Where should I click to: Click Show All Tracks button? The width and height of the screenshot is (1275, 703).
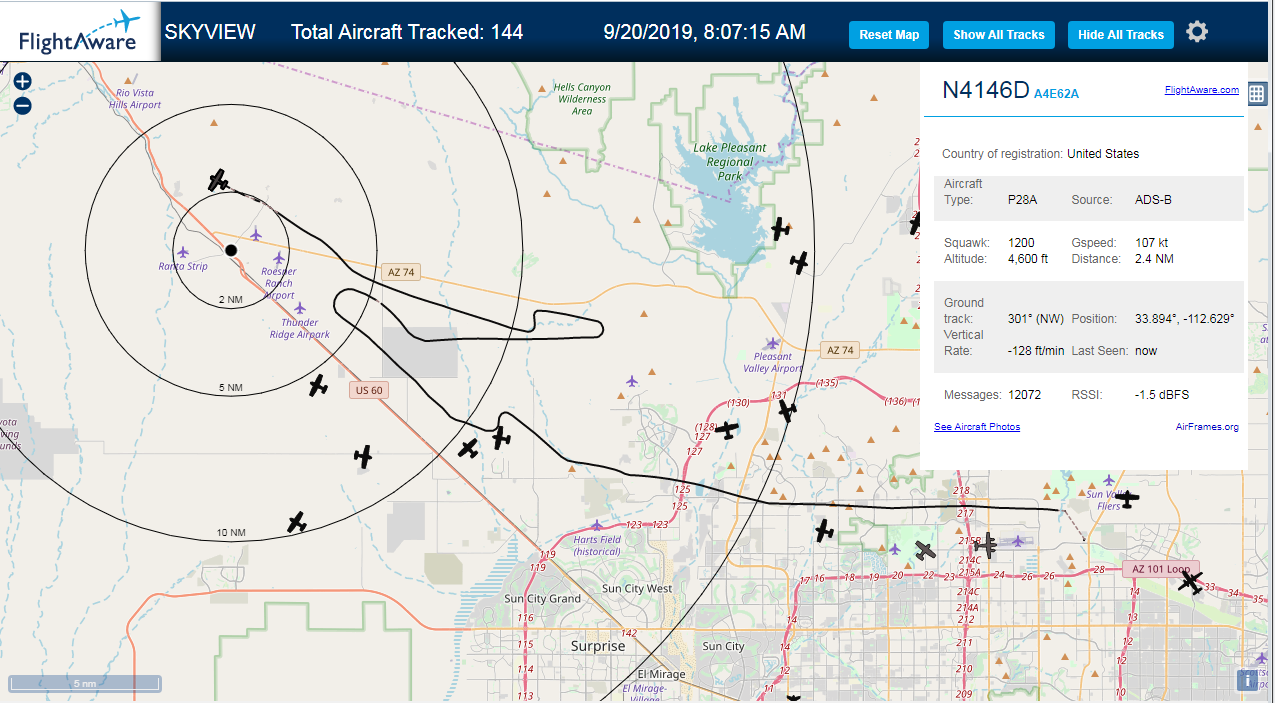(998, 34)
